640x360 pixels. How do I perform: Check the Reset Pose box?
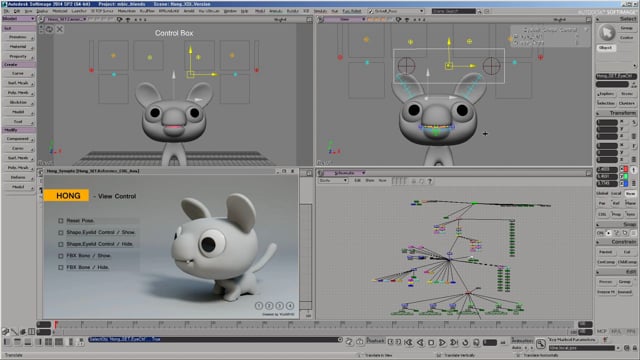click(60, 220)
